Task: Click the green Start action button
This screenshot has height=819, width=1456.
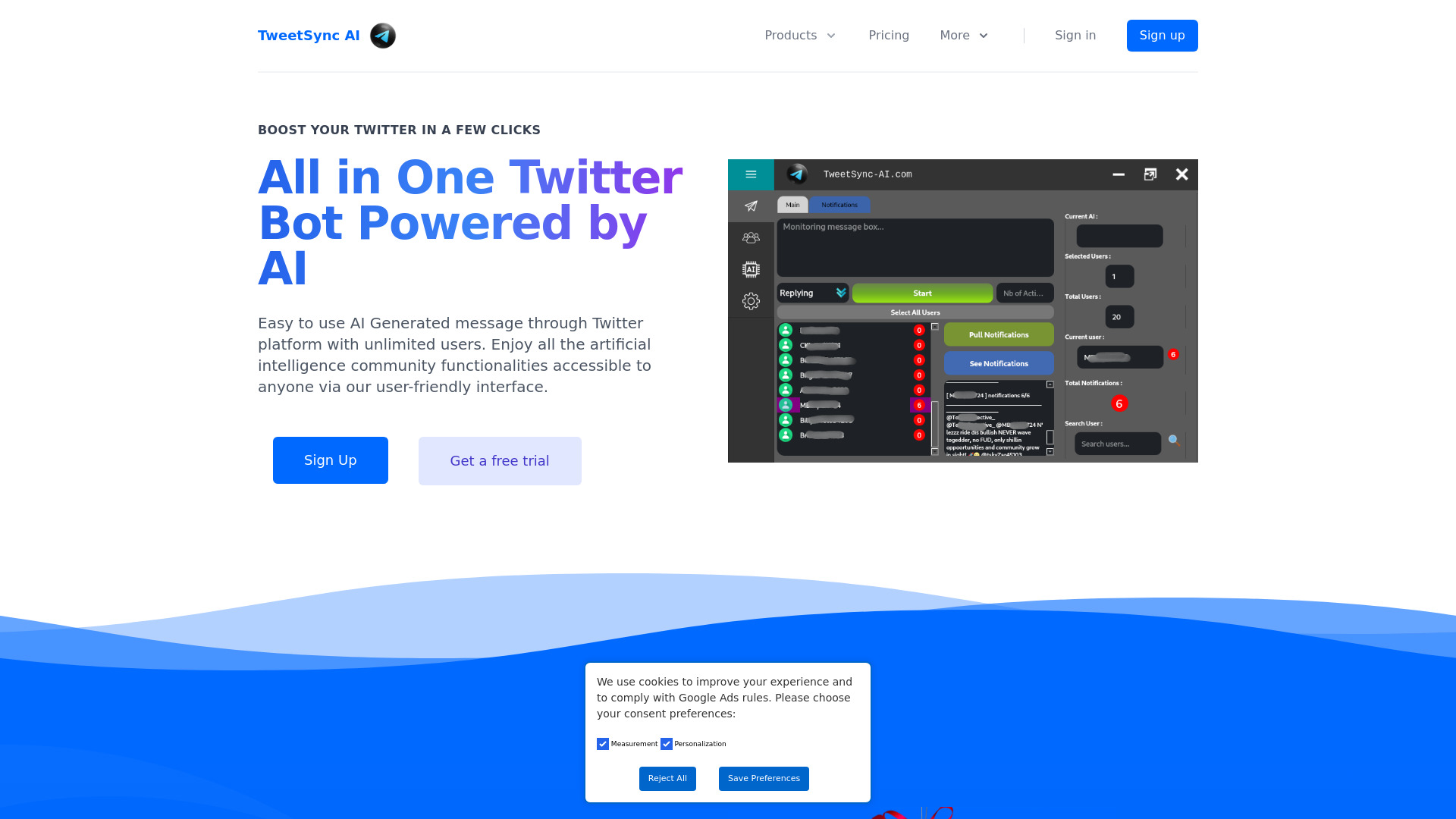Action: (921, 293)
